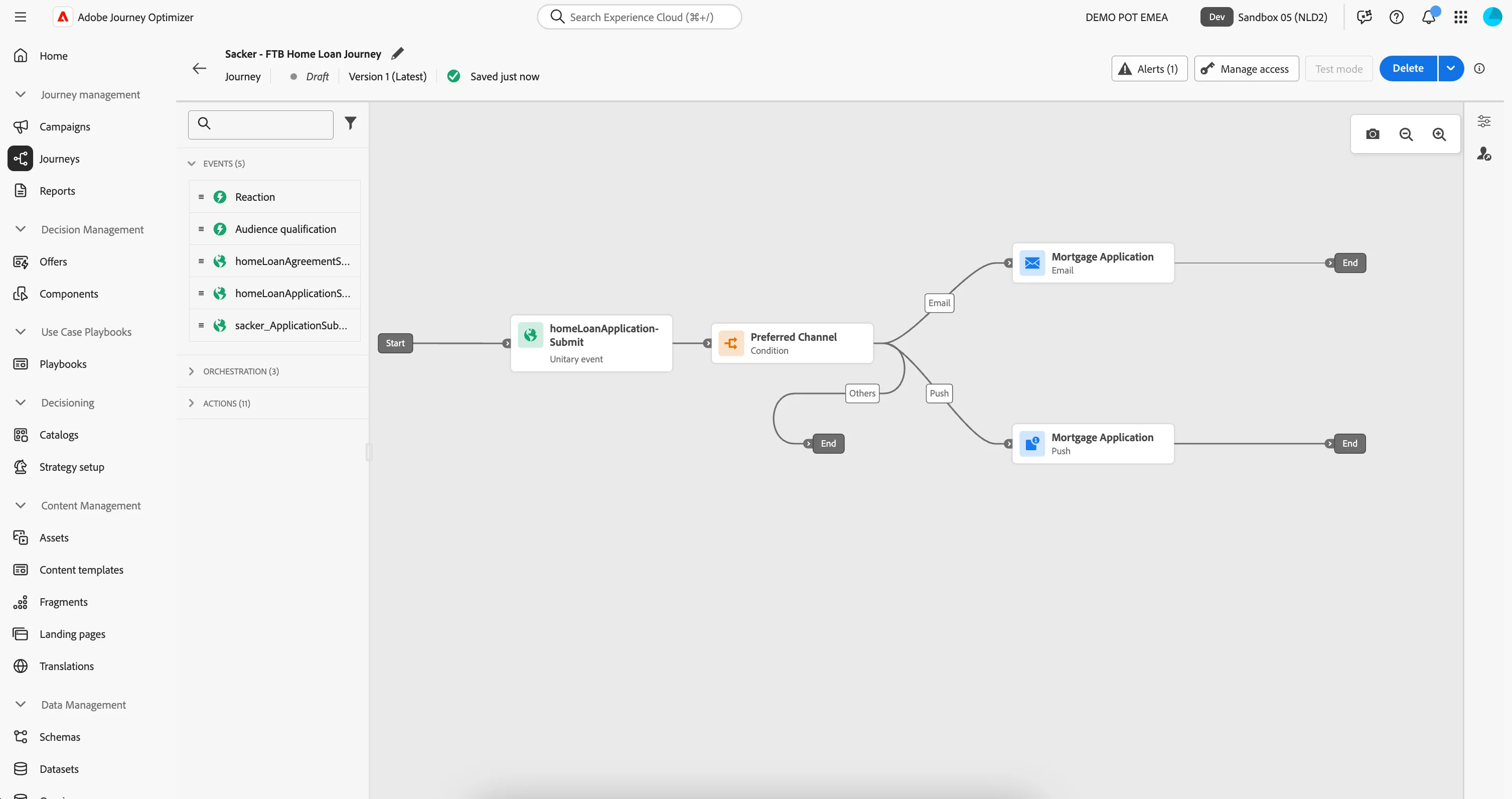Click the blue Delete button
1512x799 pixels.
1408,69
